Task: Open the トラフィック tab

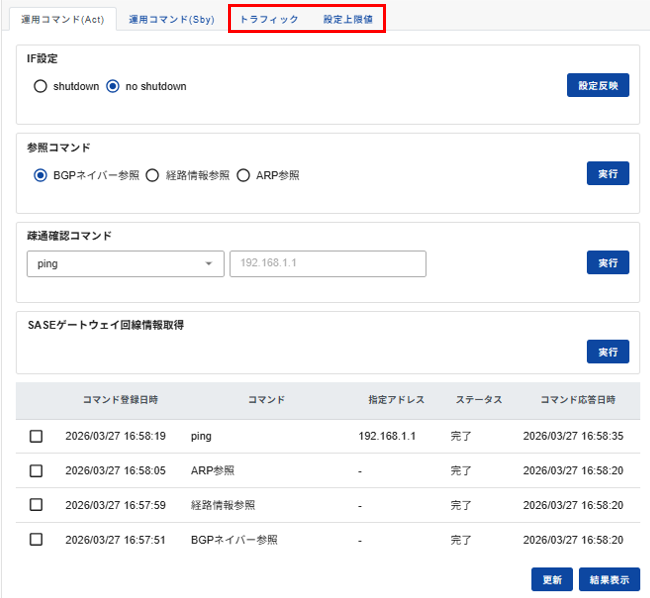Action: click(268, 19)
